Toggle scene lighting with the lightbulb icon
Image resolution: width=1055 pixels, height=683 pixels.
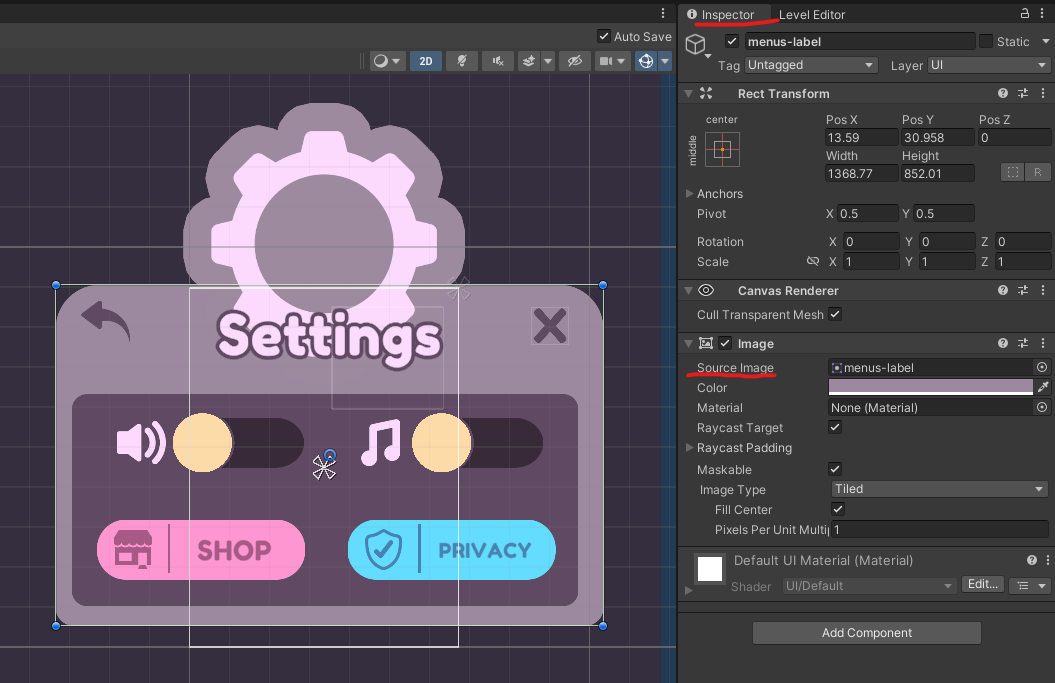[x=461, y=61]
